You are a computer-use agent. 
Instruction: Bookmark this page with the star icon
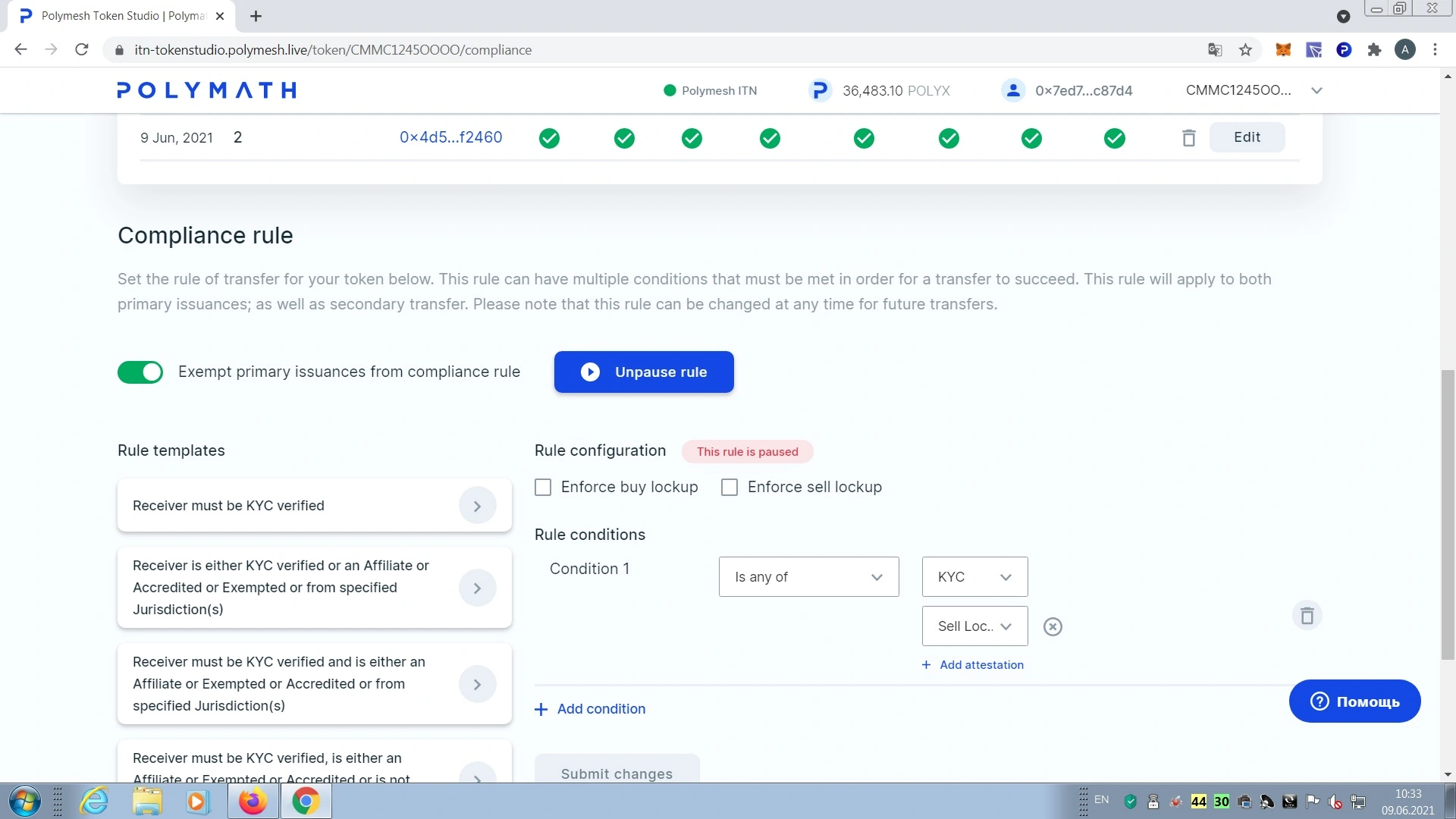[1245, 50]
